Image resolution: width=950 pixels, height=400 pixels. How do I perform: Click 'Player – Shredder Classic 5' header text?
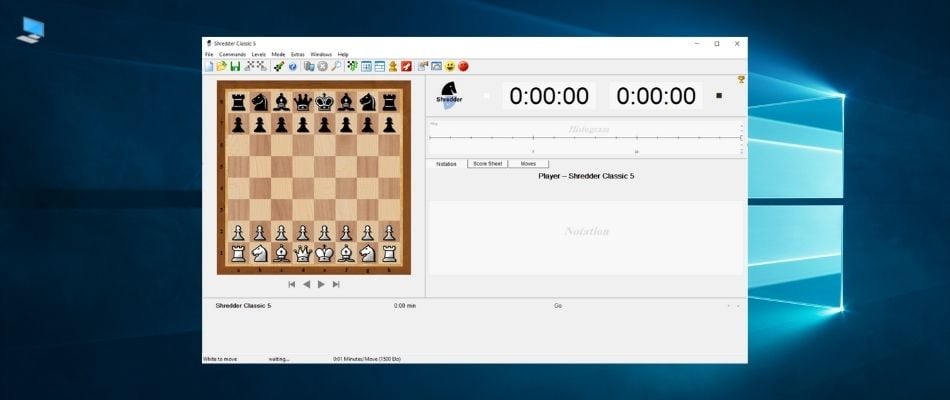click(x=586, y=176)
